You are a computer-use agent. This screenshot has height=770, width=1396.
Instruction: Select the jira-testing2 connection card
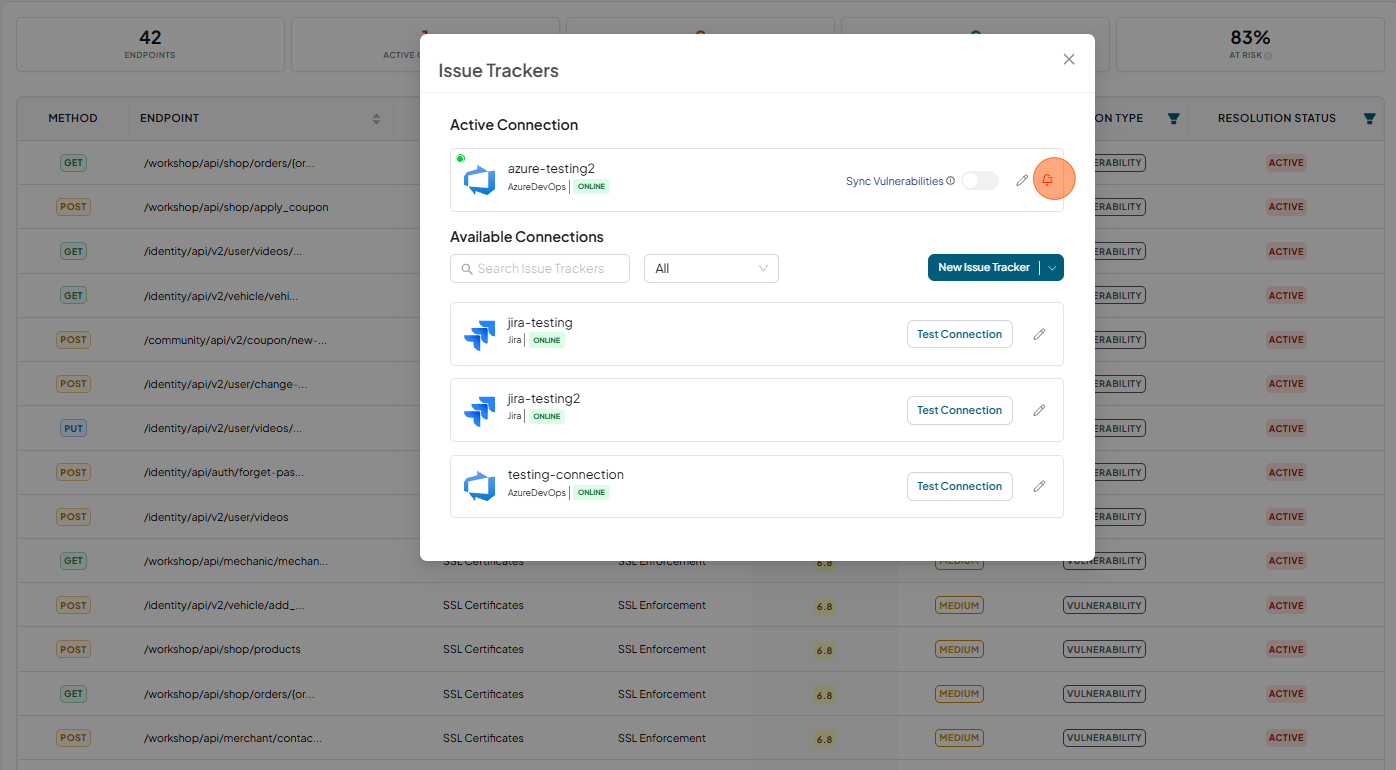(x=757, y=410)
